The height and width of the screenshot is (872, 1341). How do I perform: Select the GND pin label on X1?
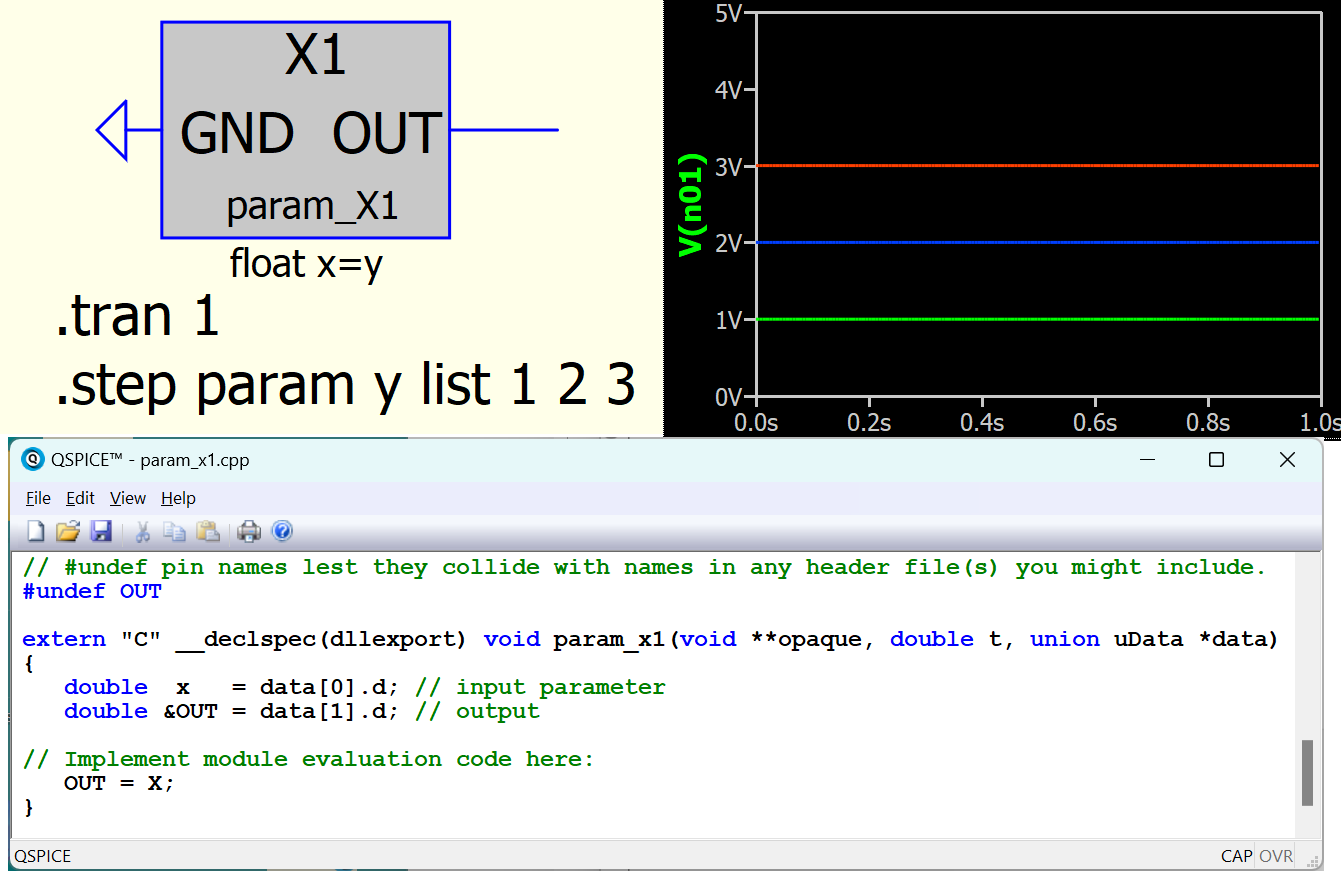238,134
